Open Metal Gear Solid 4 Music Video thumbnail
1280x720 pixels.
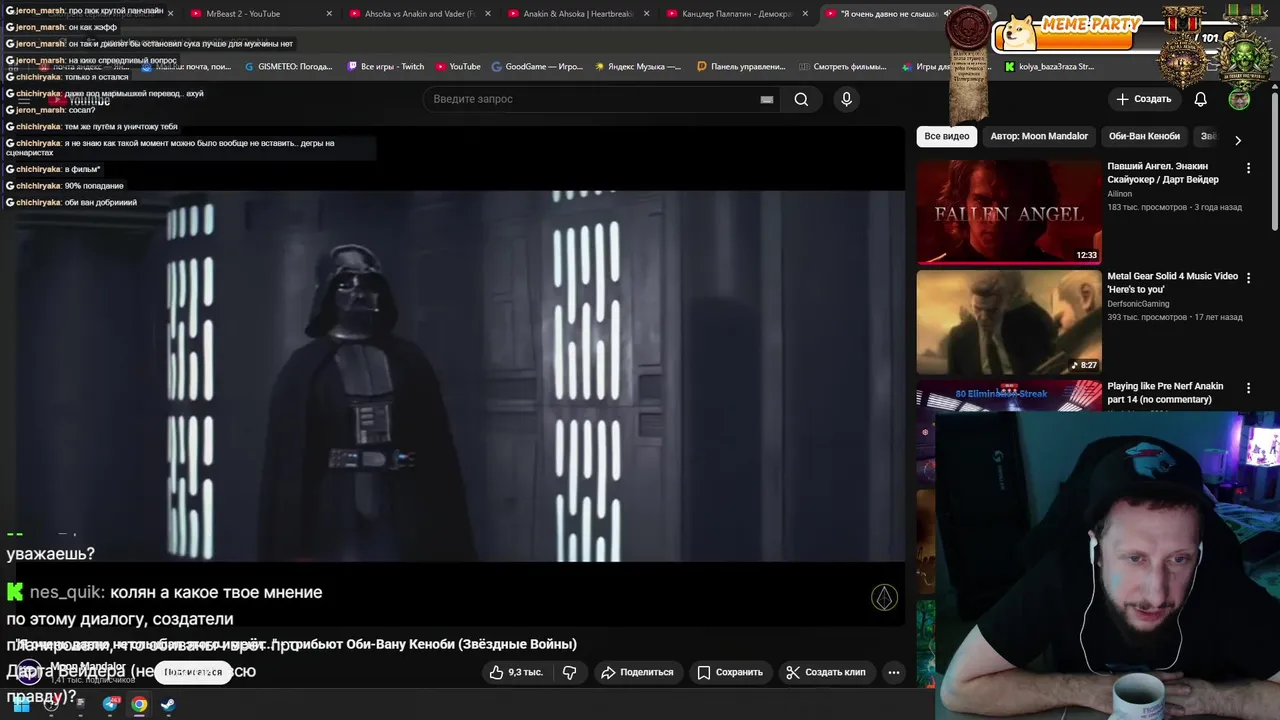click(x=1009, y=322)
